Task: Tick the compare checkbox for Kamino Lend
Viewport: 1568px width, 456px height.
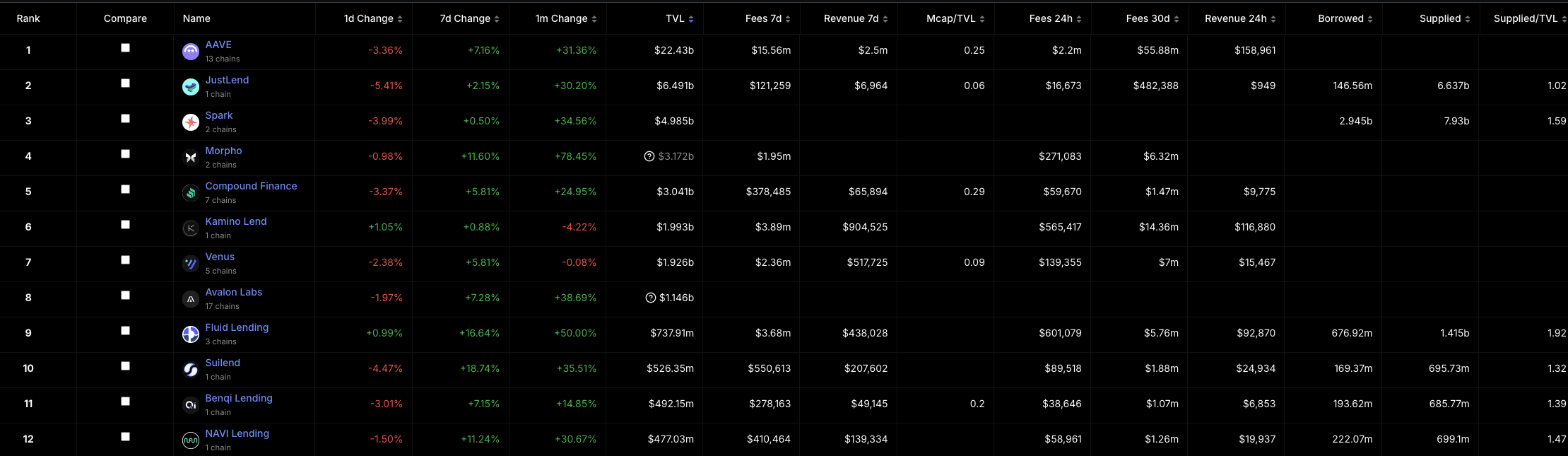Action: (x=125, y=225)
